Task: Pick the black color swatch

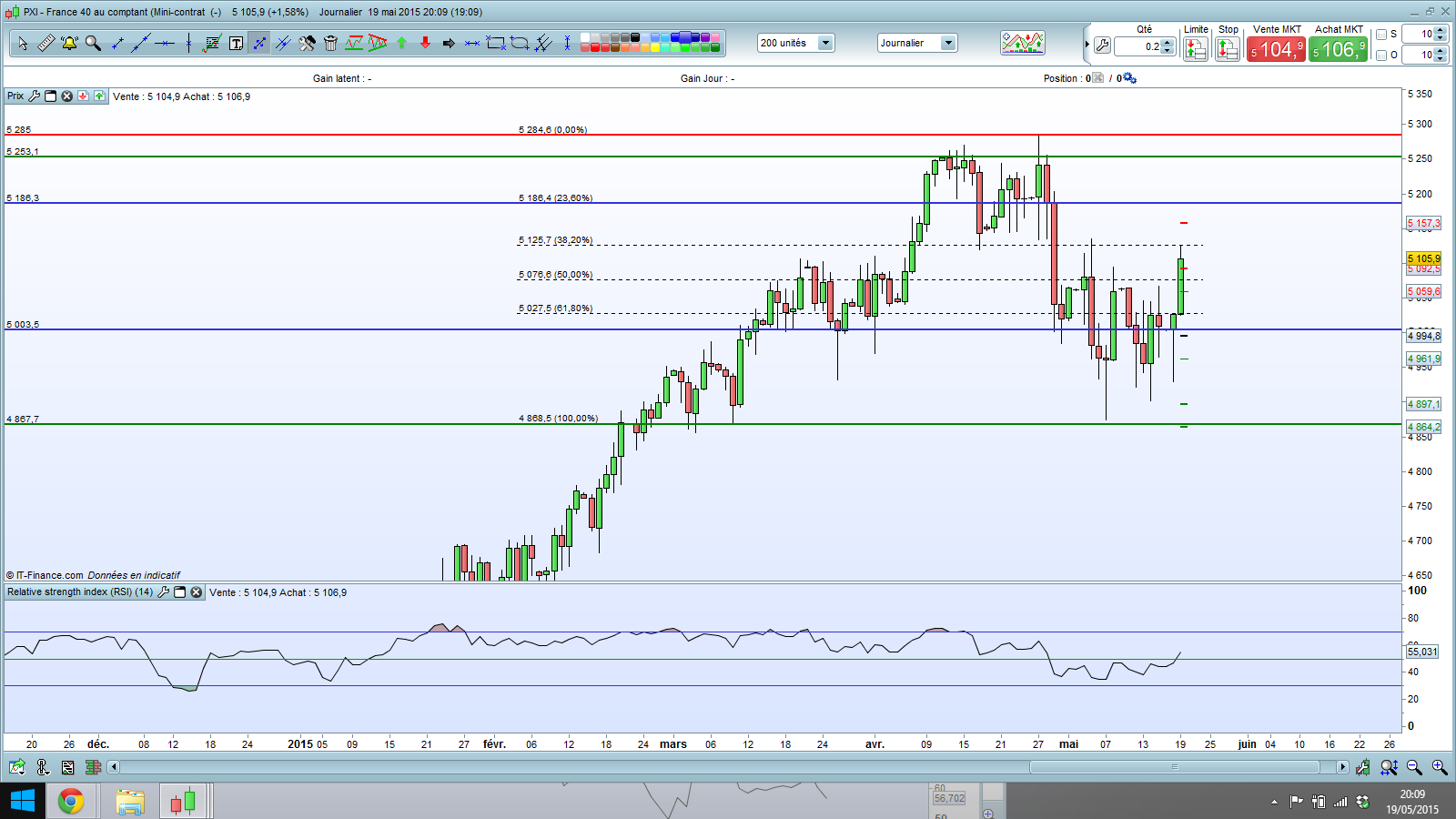Action: click(x=635, y=37)
